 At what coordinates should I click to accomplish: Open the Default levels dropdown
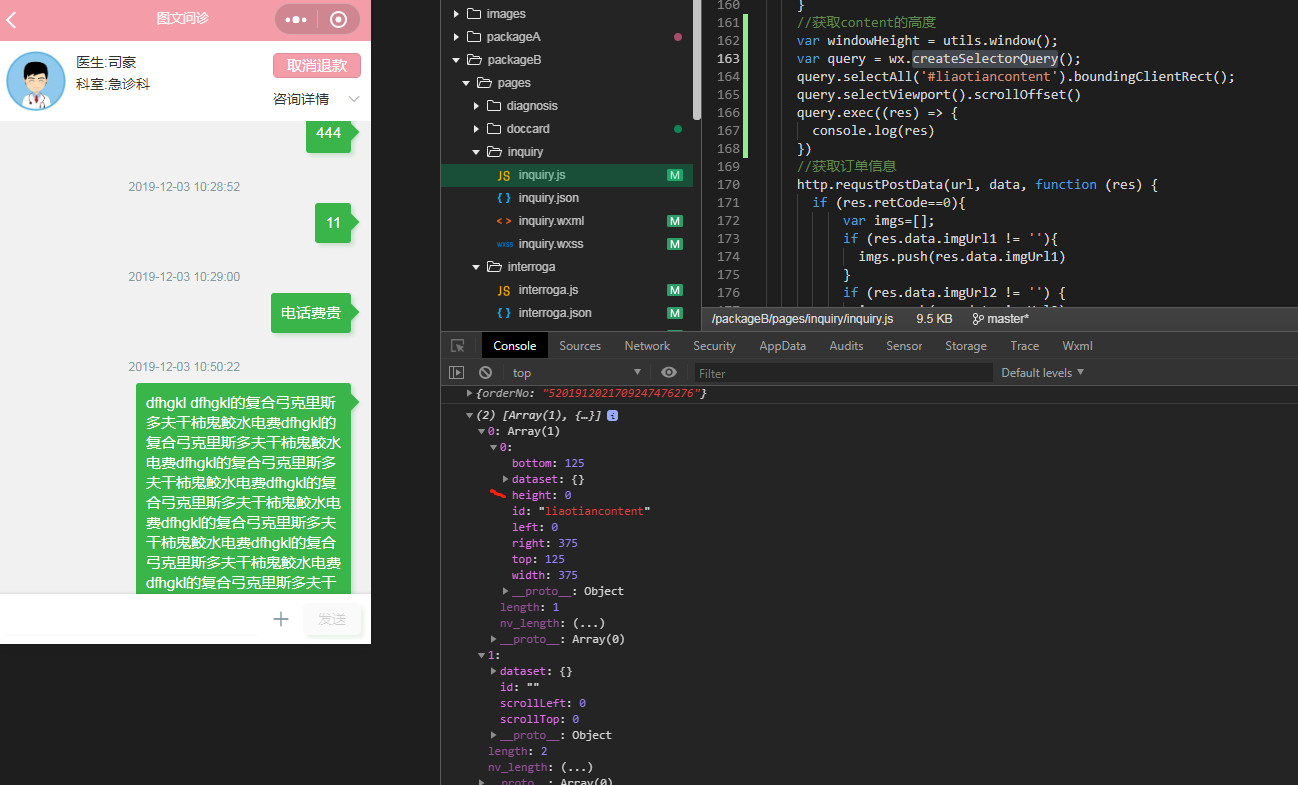[1043, 373]
